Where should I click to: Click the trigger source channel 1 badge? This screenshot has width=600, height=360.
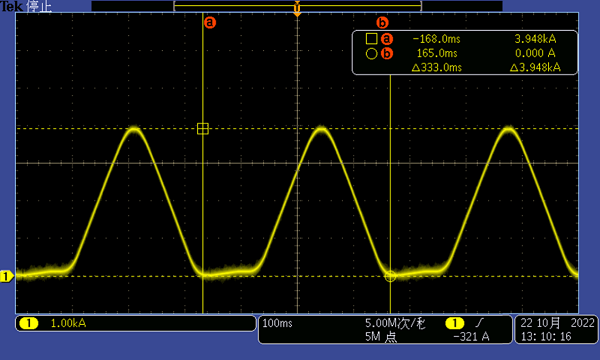[x=455, y=323]
